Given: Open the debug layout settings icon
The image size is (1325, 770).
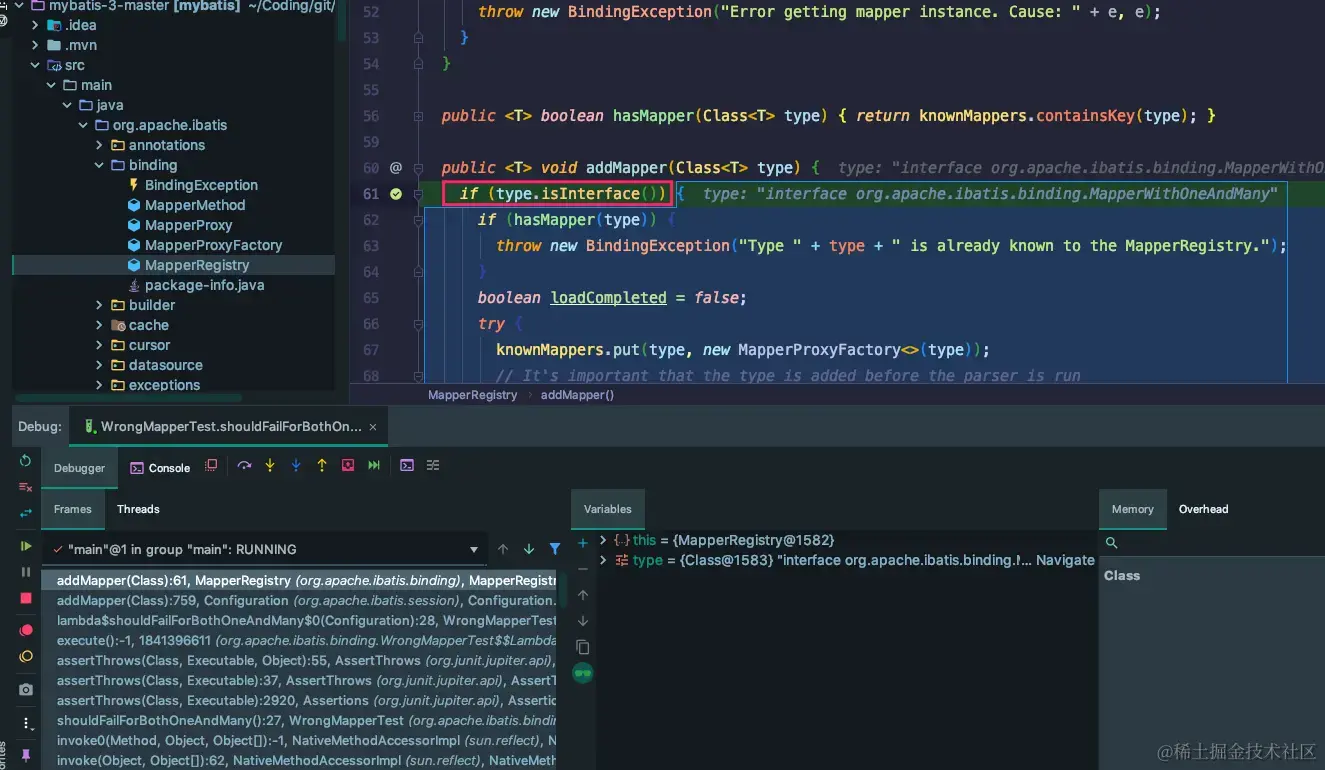Looking at the screenshot, I should click(x=26, y=724).
